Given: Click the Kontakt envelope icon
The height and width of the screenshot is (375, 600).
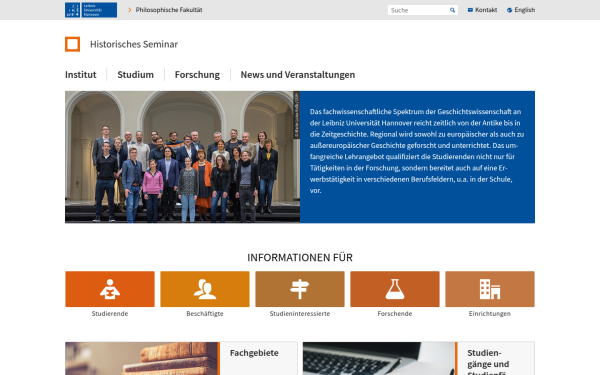Looking at the screenshot, I should click(x=470, y=10).
